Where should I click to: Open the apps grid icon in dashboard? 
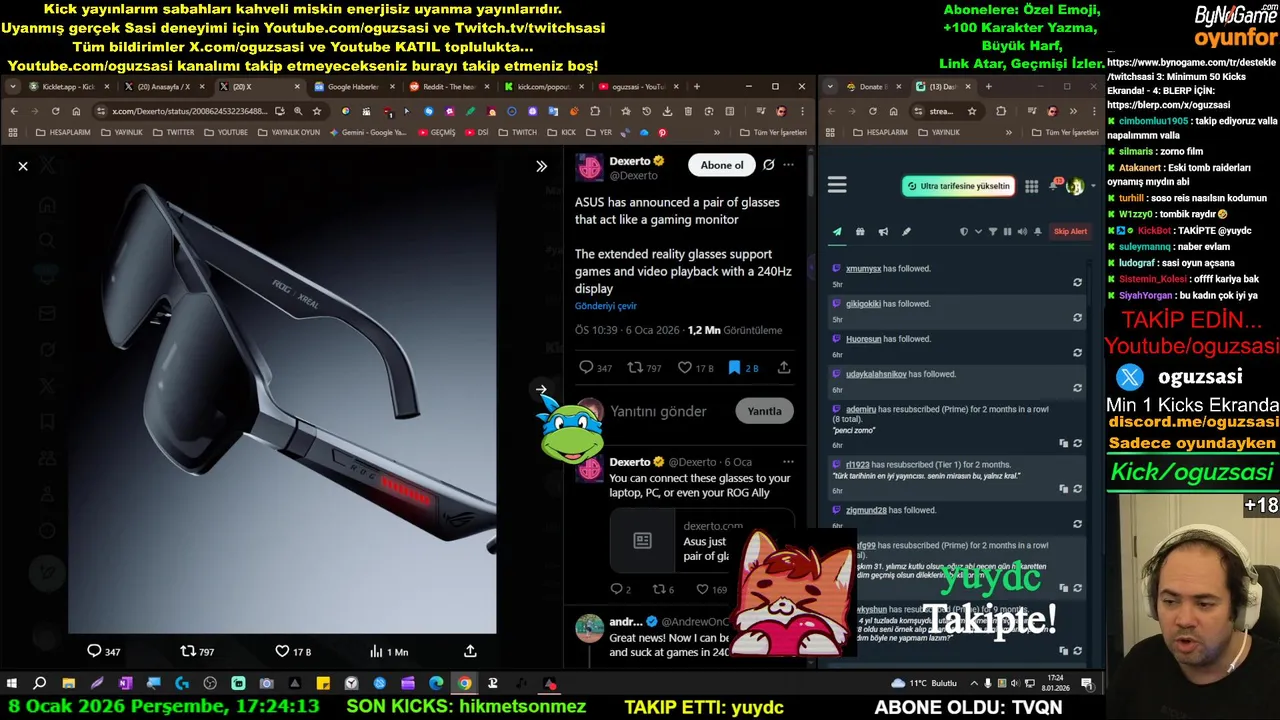point(1031,186)
